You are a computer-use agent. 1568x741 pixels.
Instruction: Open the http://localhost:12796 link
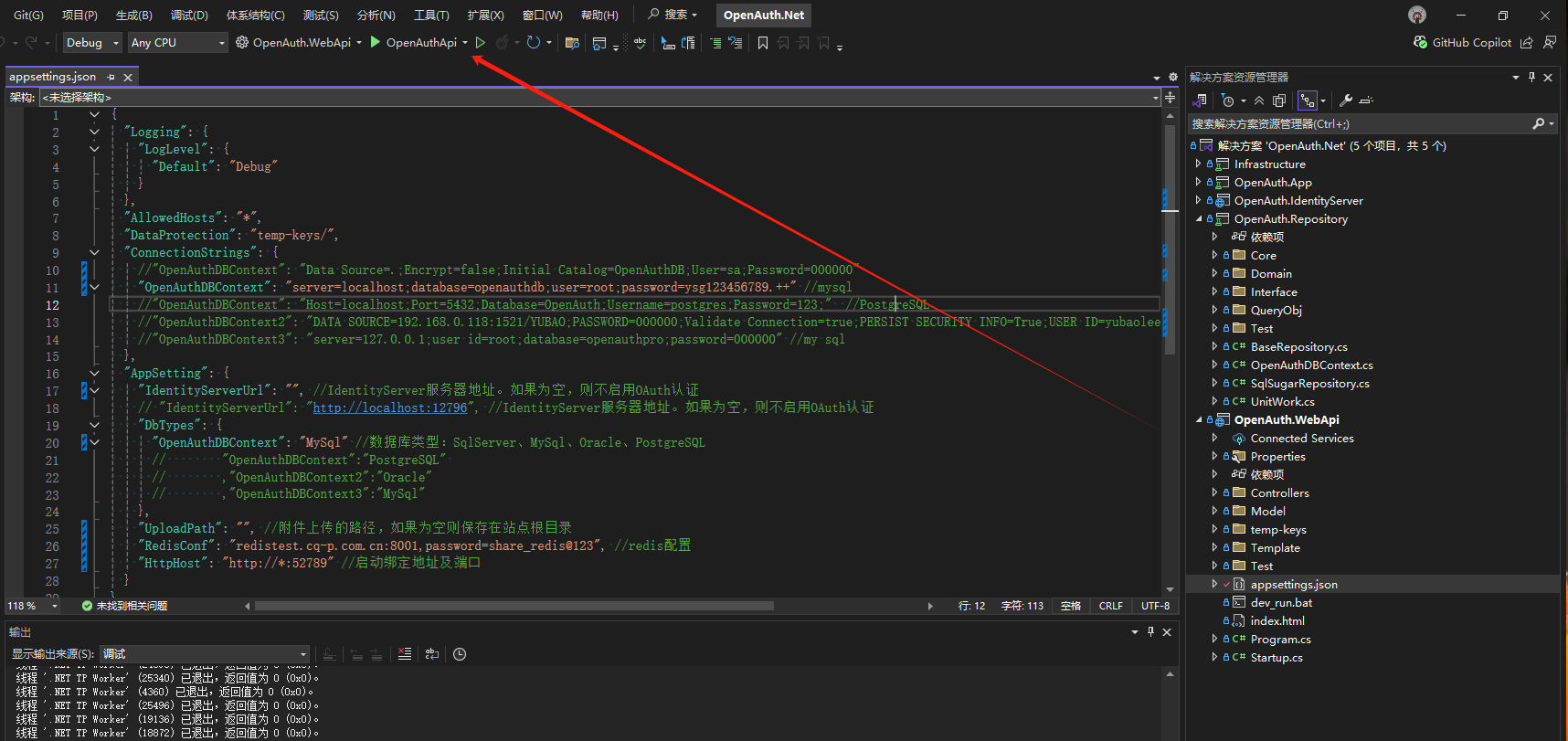[390, 408]
